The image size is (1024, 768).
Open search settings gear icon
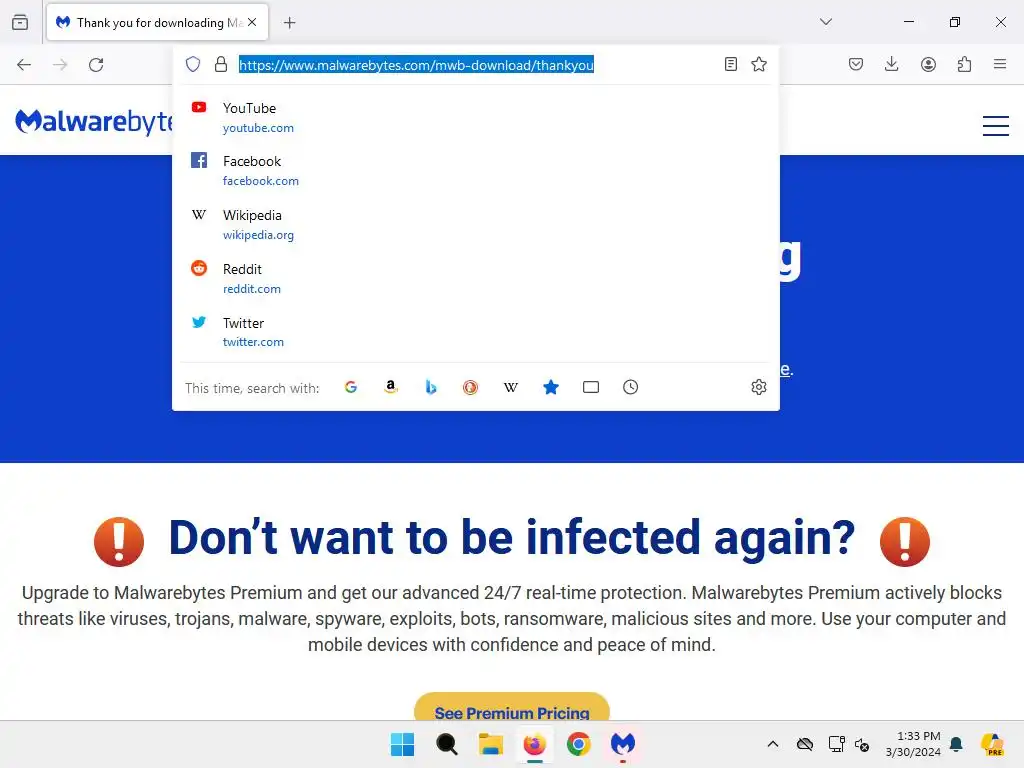point(758,387)
